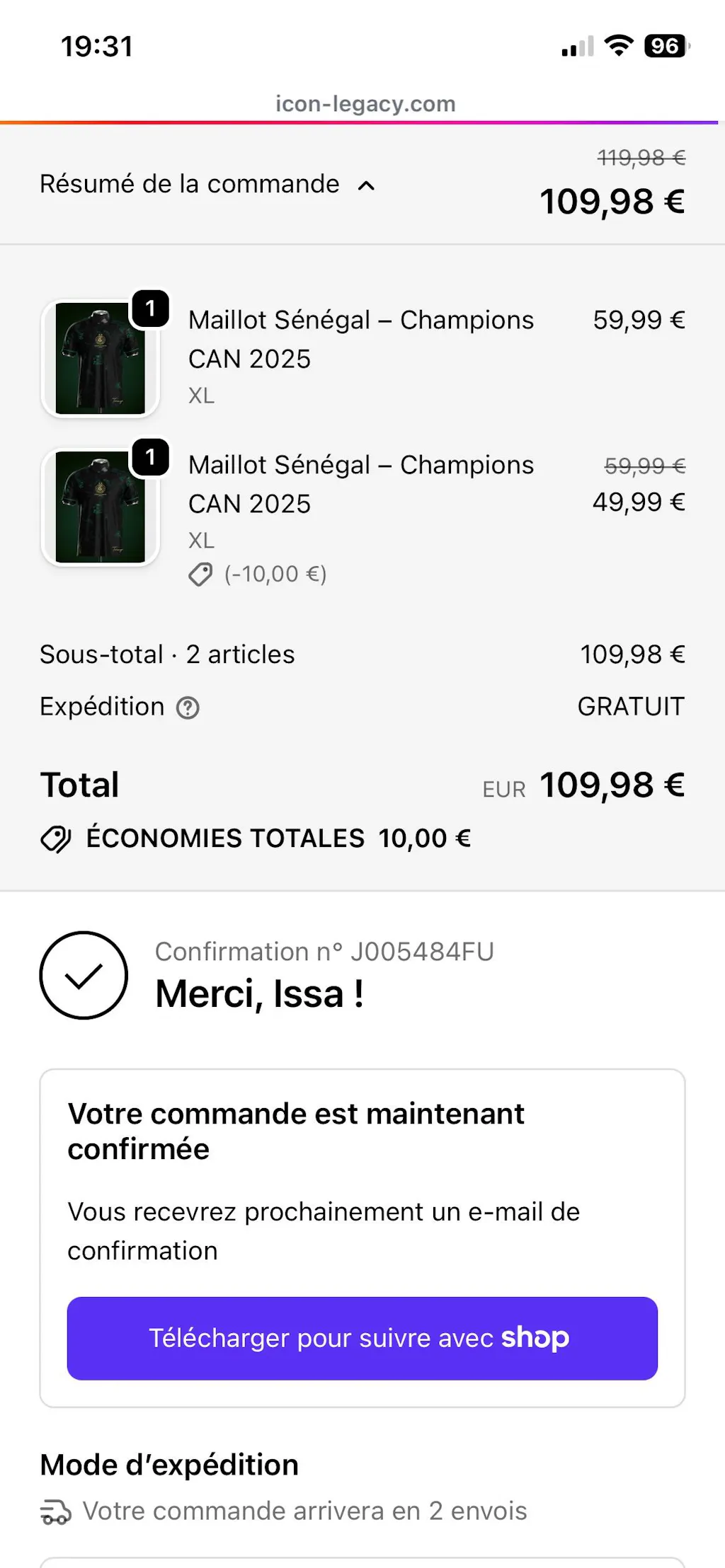Tap the battery level indicator
The image size is (725, 1568).
pos(666,46)
